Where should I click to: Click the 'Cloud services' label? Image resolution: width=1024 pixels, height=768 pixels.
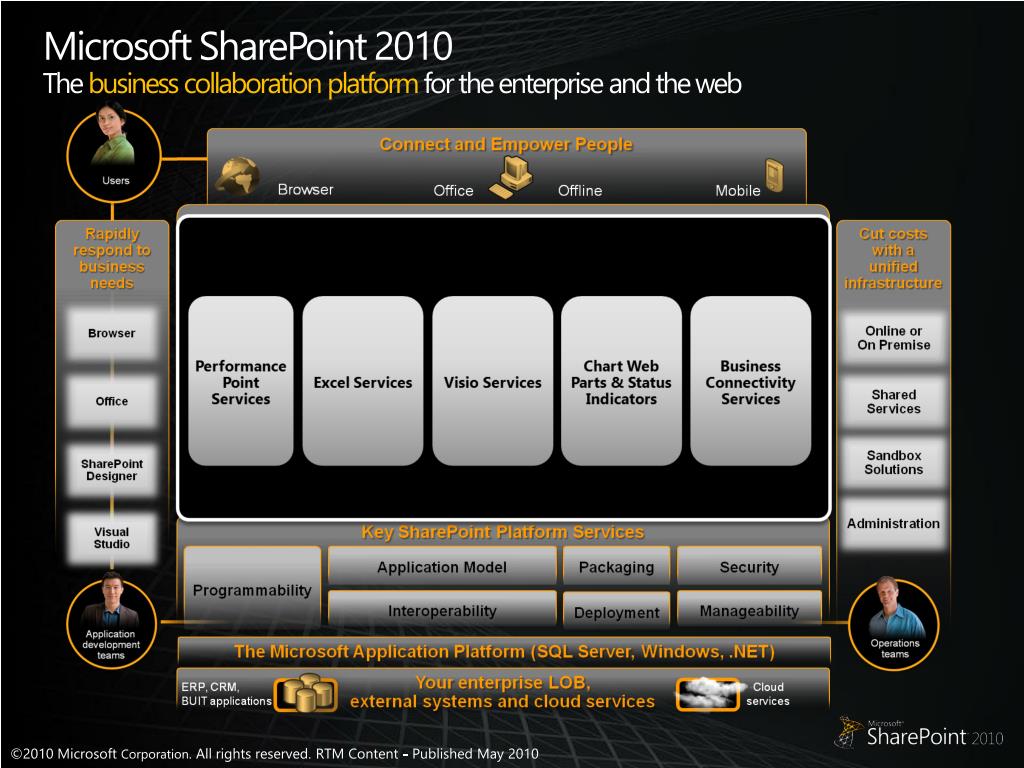tap(768, 694)
